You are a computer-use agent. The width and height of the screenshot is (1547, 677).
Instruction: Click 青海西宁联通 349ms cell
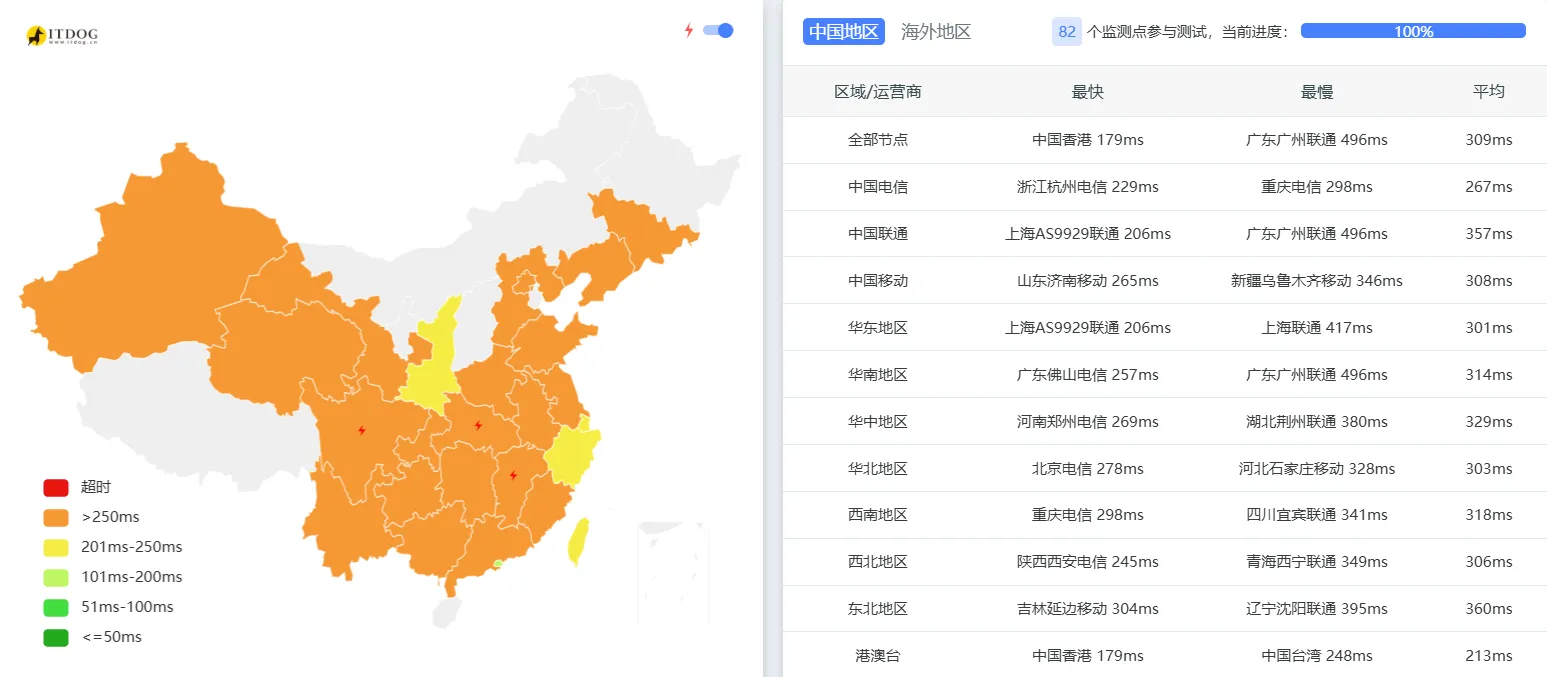(1317, 562)
